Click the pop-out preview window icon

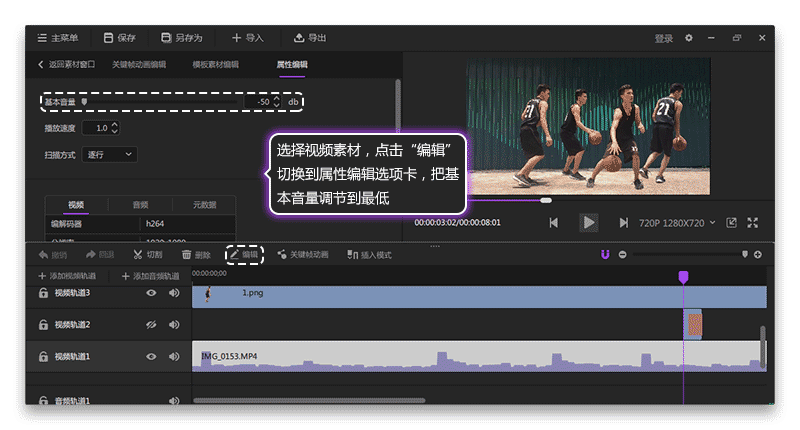(x=731, y=223)
